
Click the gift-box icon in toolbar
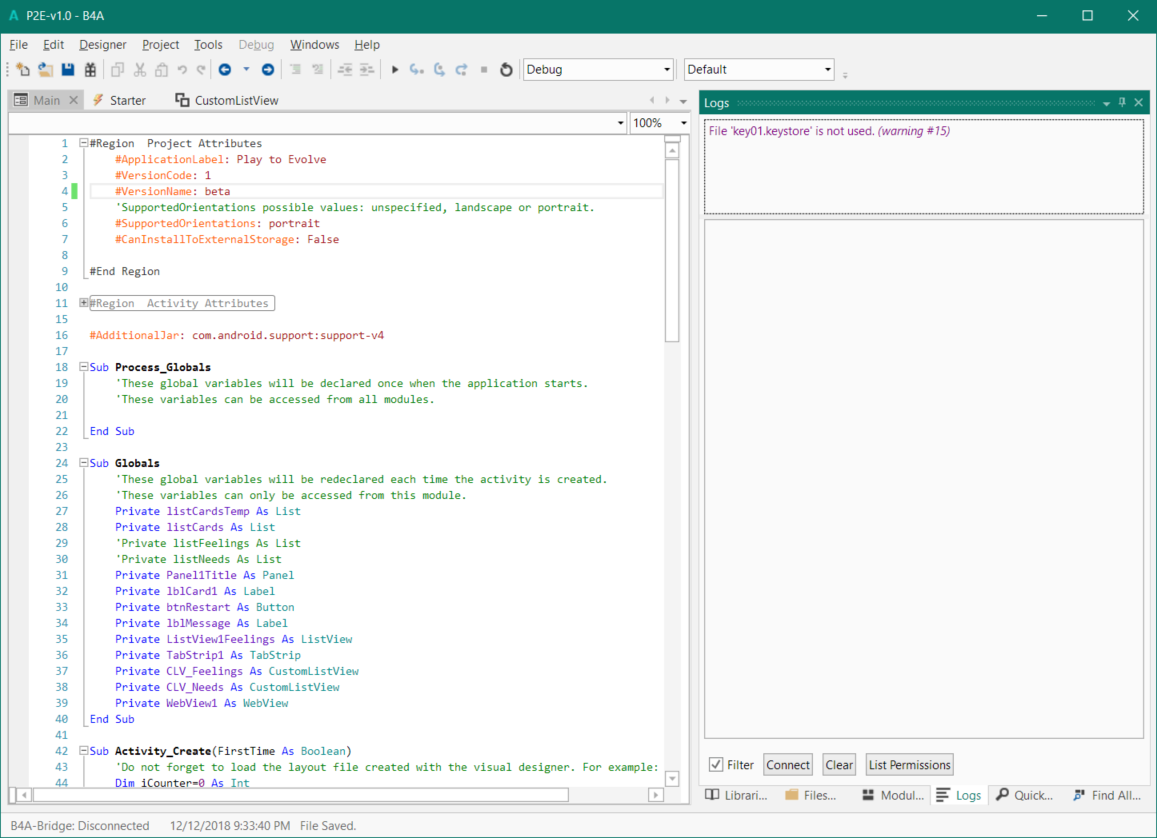[x=90, y=70]
